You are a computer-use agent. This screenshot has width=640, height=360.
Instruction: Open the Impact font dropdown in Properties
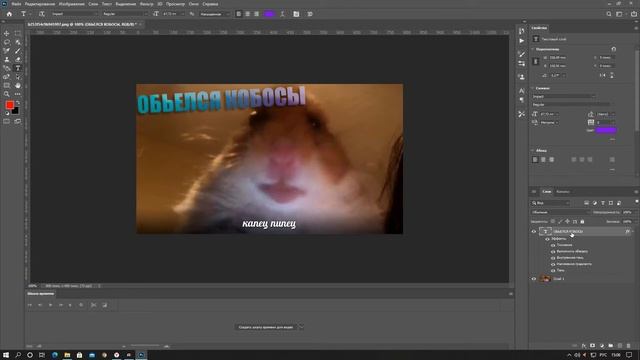click(564, 97)
